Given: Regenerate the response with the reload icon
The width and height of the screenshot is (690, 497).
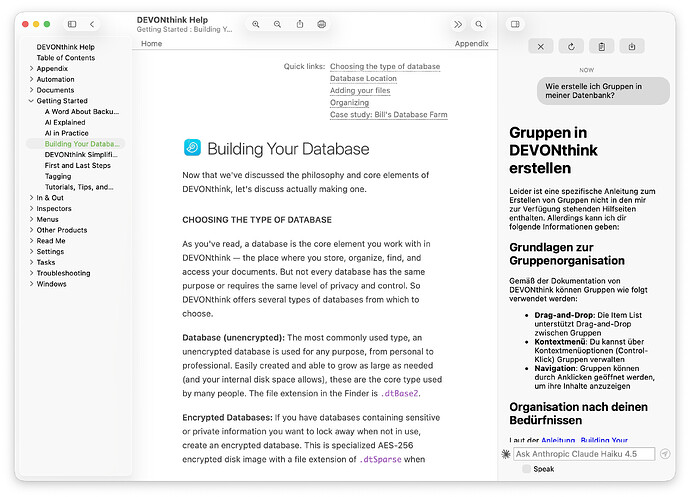Looking at the screenshot, I should pyautogui.click(x=571, y=47).
